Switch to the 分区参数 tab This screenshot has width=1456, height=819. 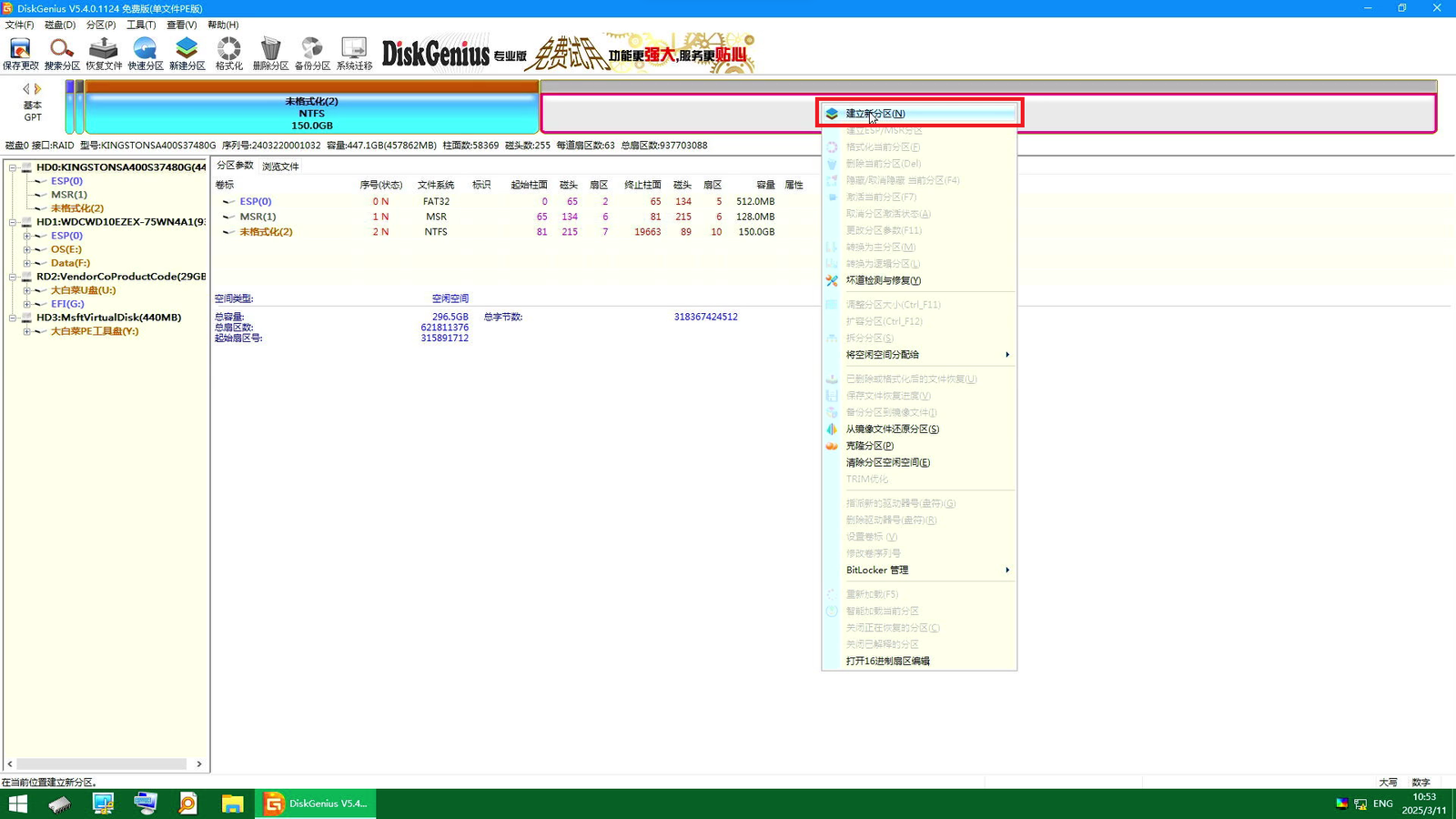click(x=235, y=166)
